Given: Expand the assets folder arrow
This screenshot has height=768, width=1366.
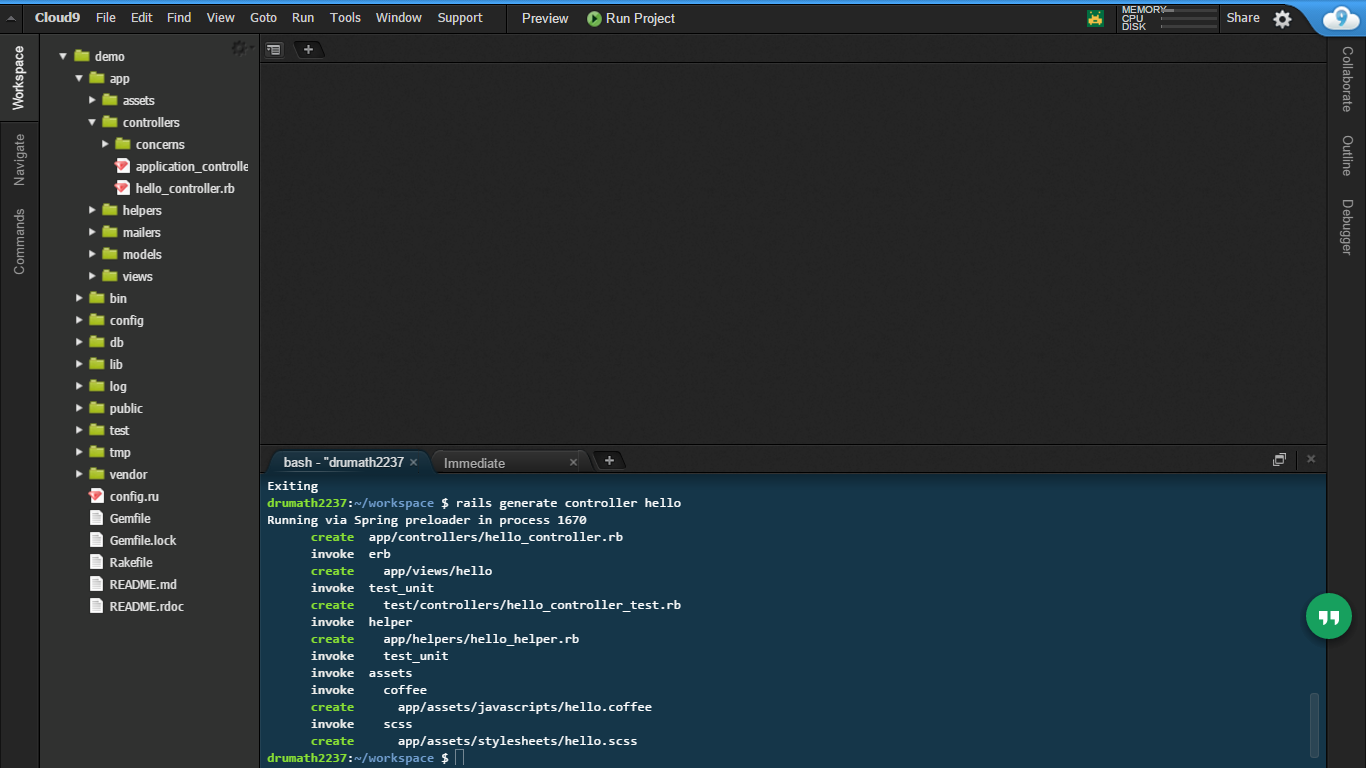Looking at the screenshot, I should pyautogui.click(x=92, y=100).
